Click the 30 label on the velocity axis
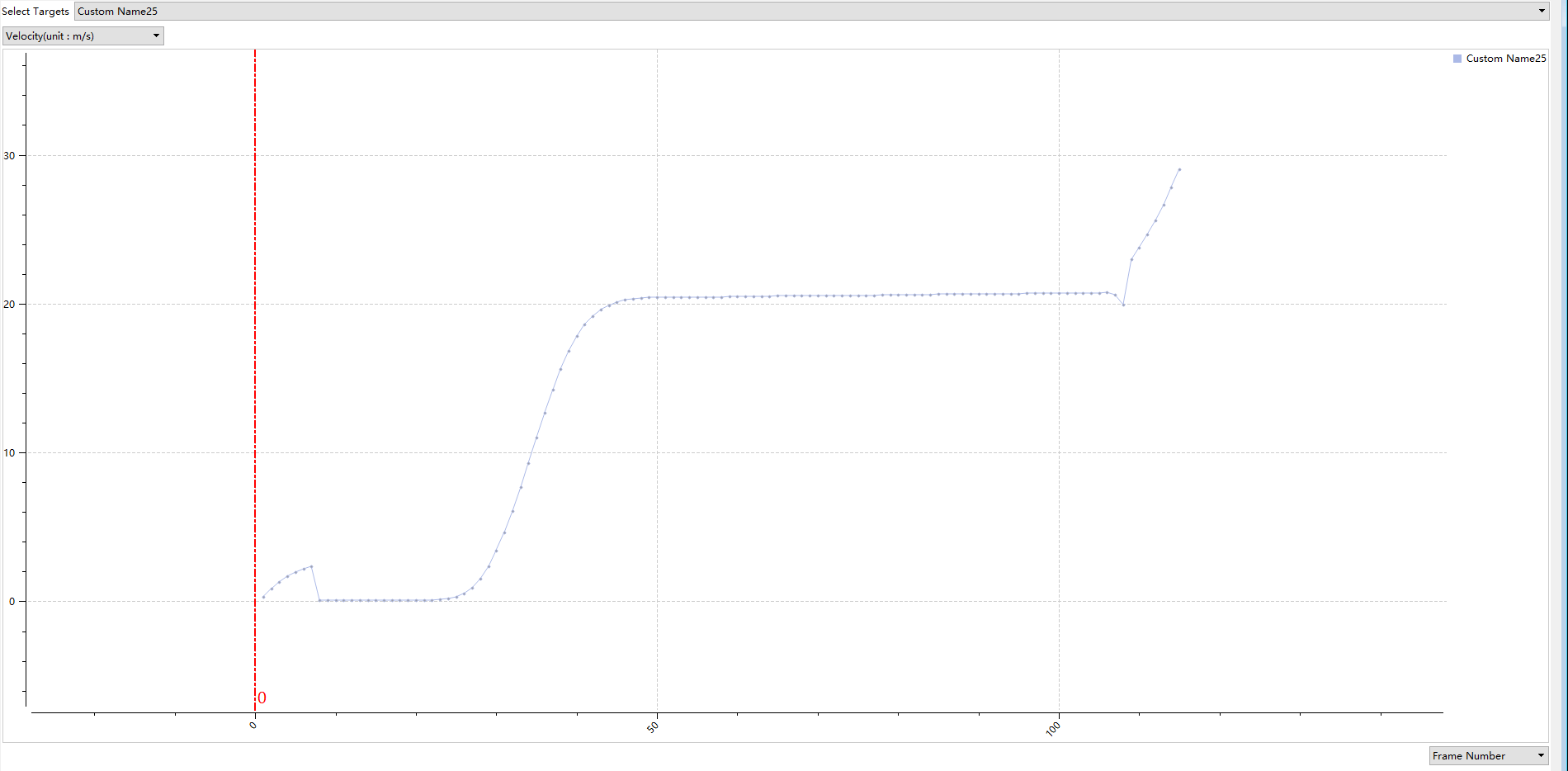Screen dimensions: 1568x771 [x=9, y=156]
